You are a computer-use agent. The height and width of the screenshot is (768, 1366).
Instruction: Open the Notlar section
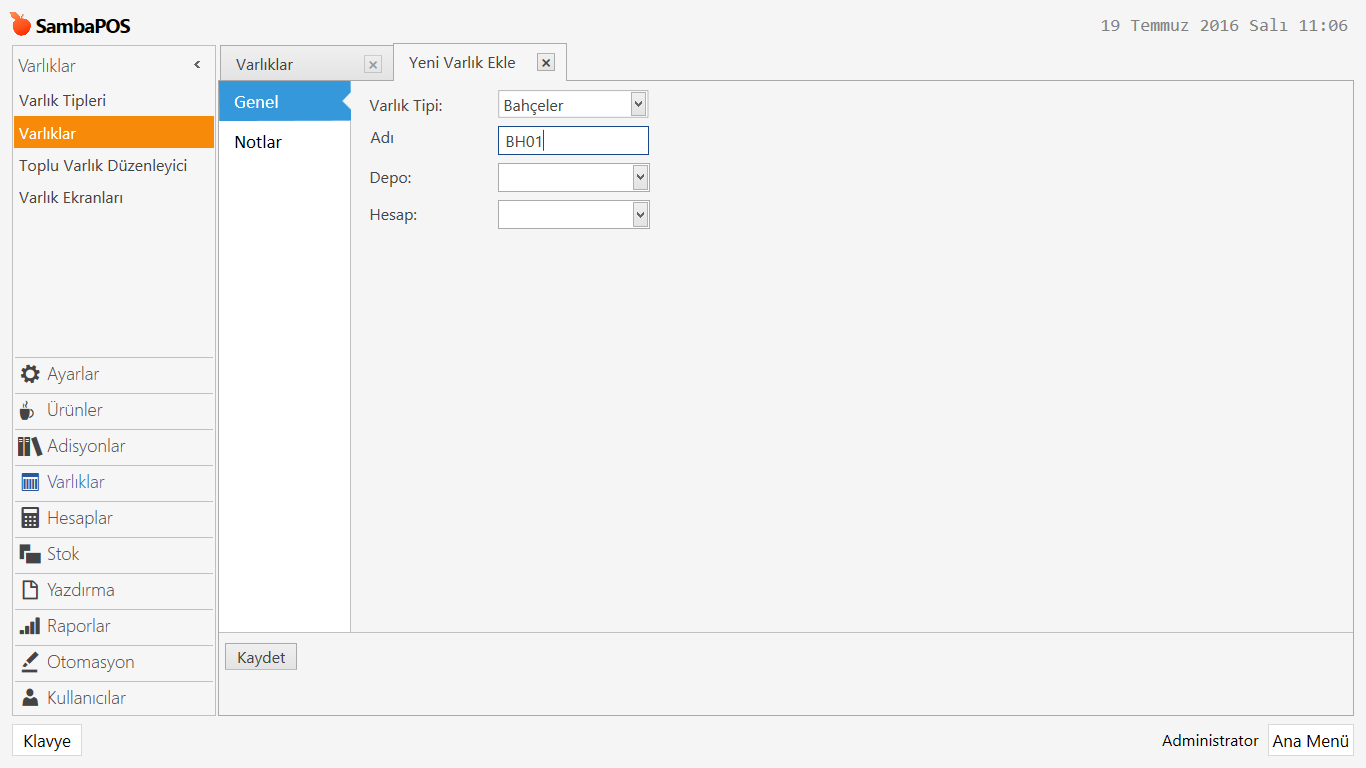(x=285, y=142)
